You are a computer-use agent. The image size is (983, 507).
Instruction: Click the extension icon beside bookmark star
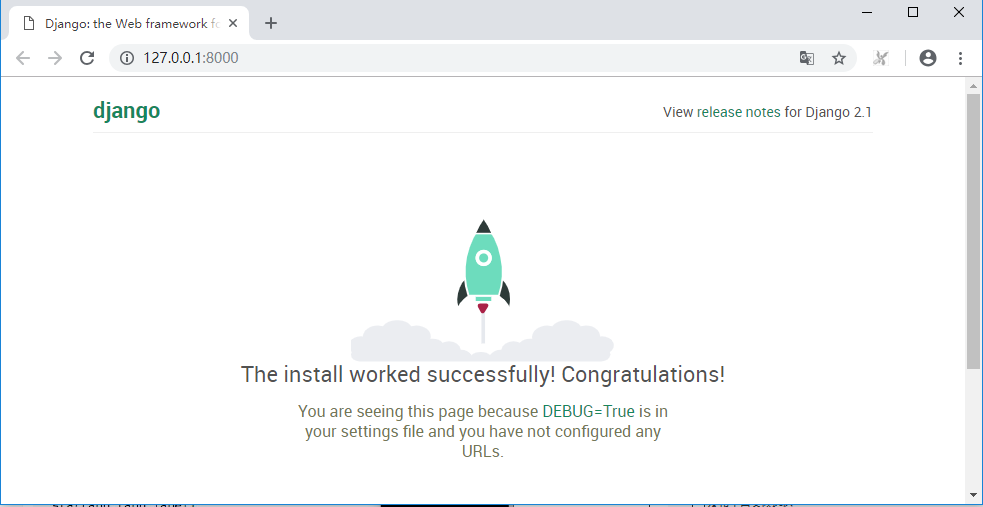point(881,58)
